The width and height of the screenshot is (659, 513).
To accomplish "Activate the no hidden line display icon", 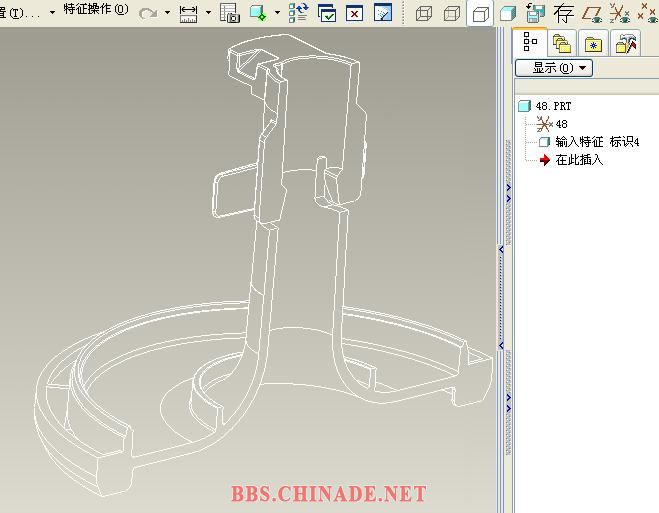I will tap(481, 13).
